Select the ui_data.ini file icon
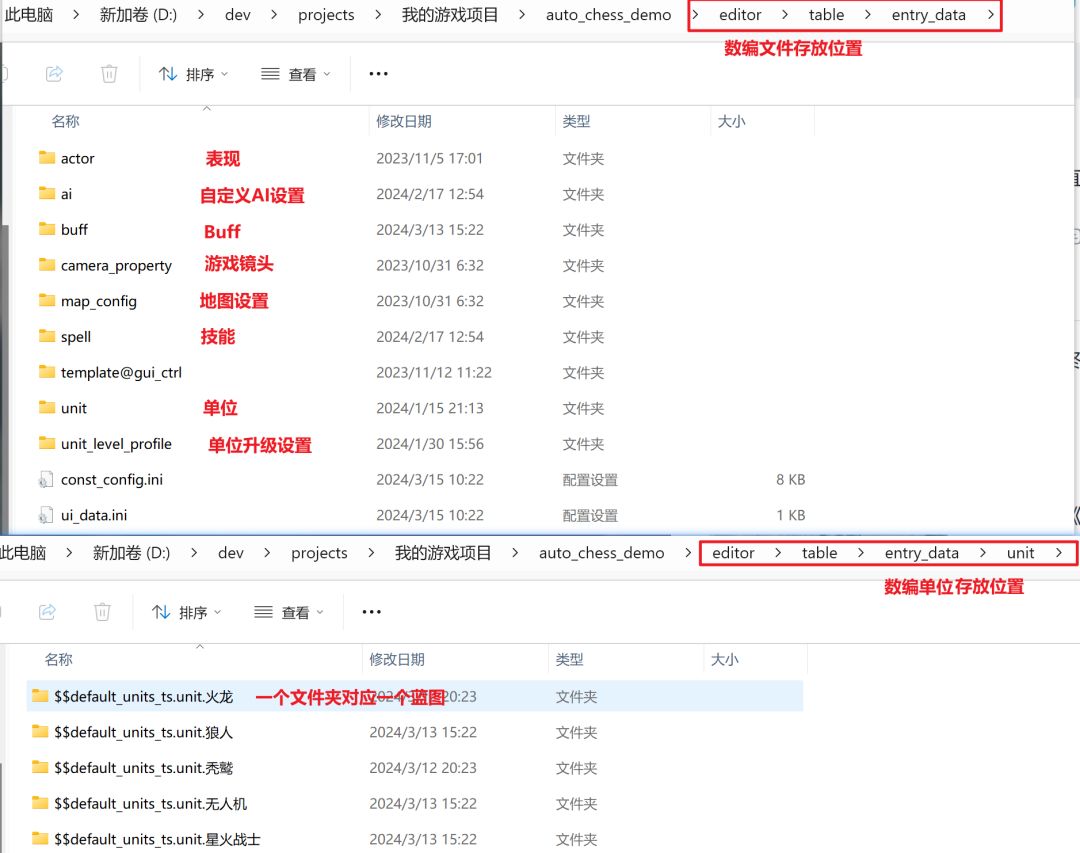Viewport: 1080px width, 853px height. [x=46, y=515]
